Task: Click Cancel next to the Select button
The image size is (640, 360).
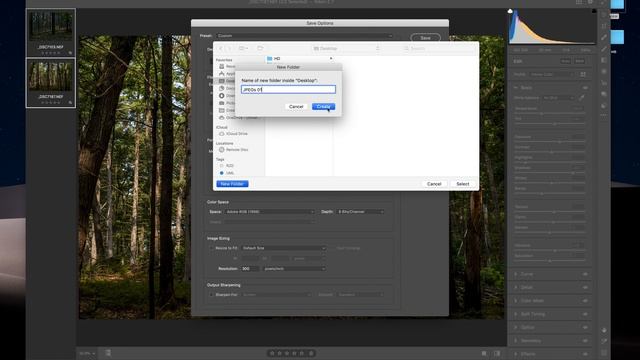Action: (434, 184)
